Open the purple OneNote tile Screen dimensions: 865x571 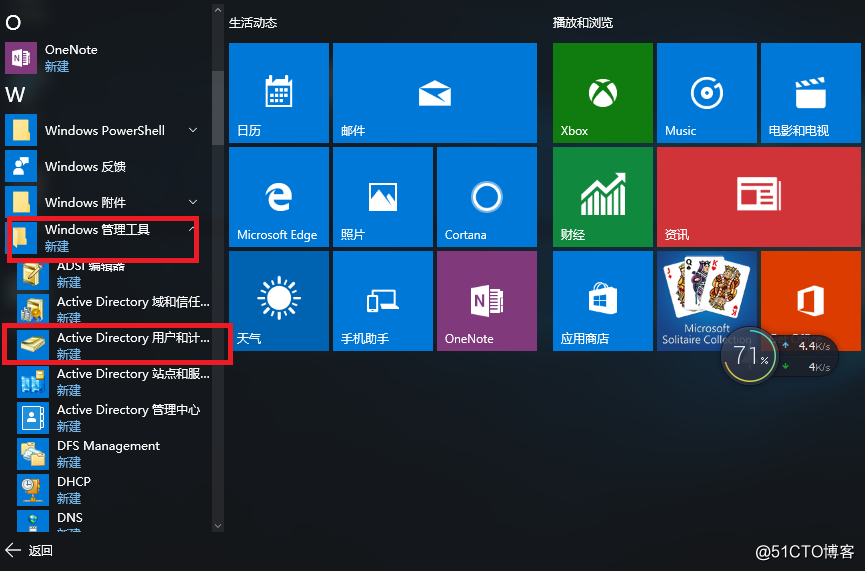487,301
